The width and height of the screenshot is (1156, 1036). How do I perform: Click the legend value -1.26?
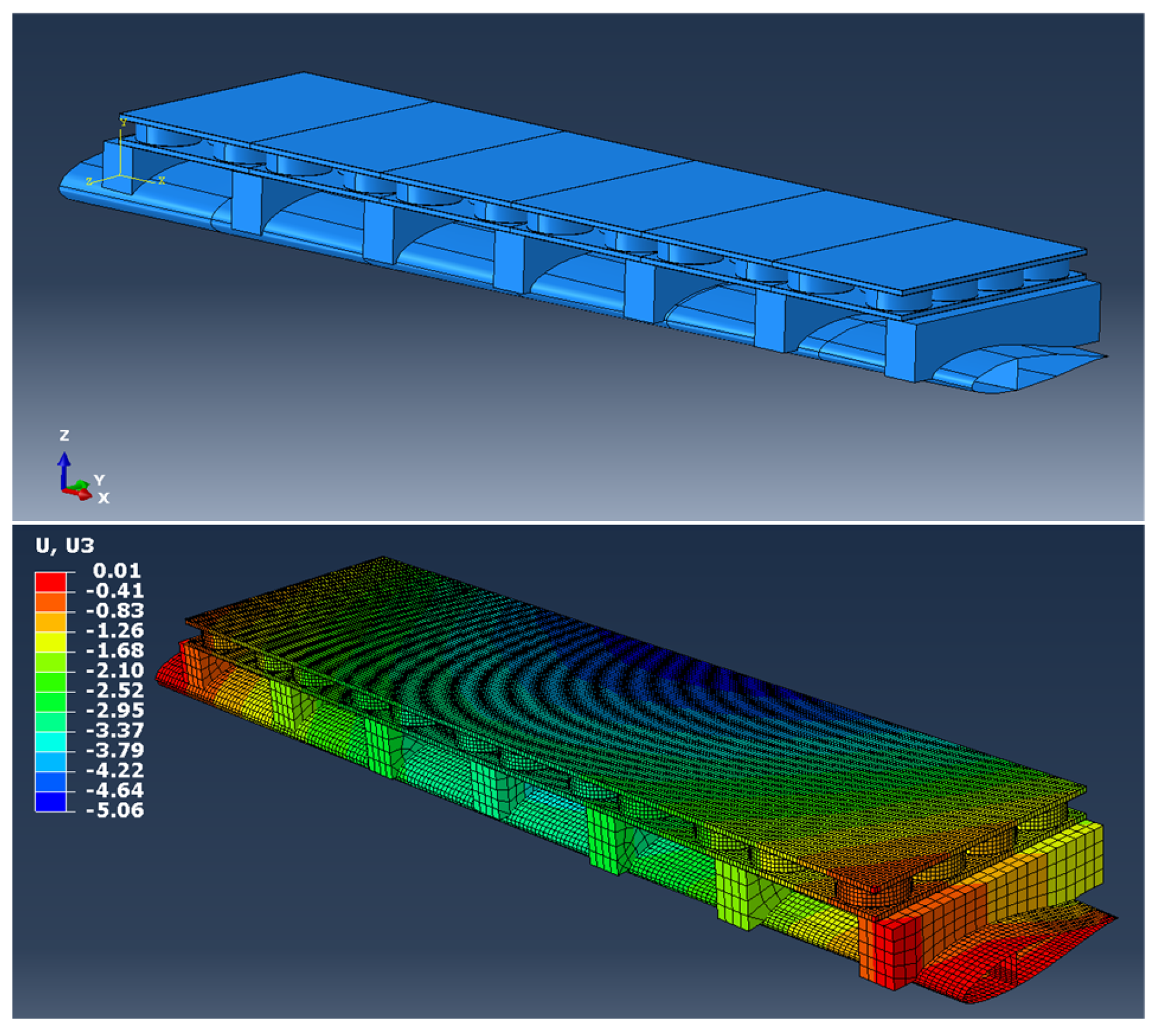(x=115, y=631)
